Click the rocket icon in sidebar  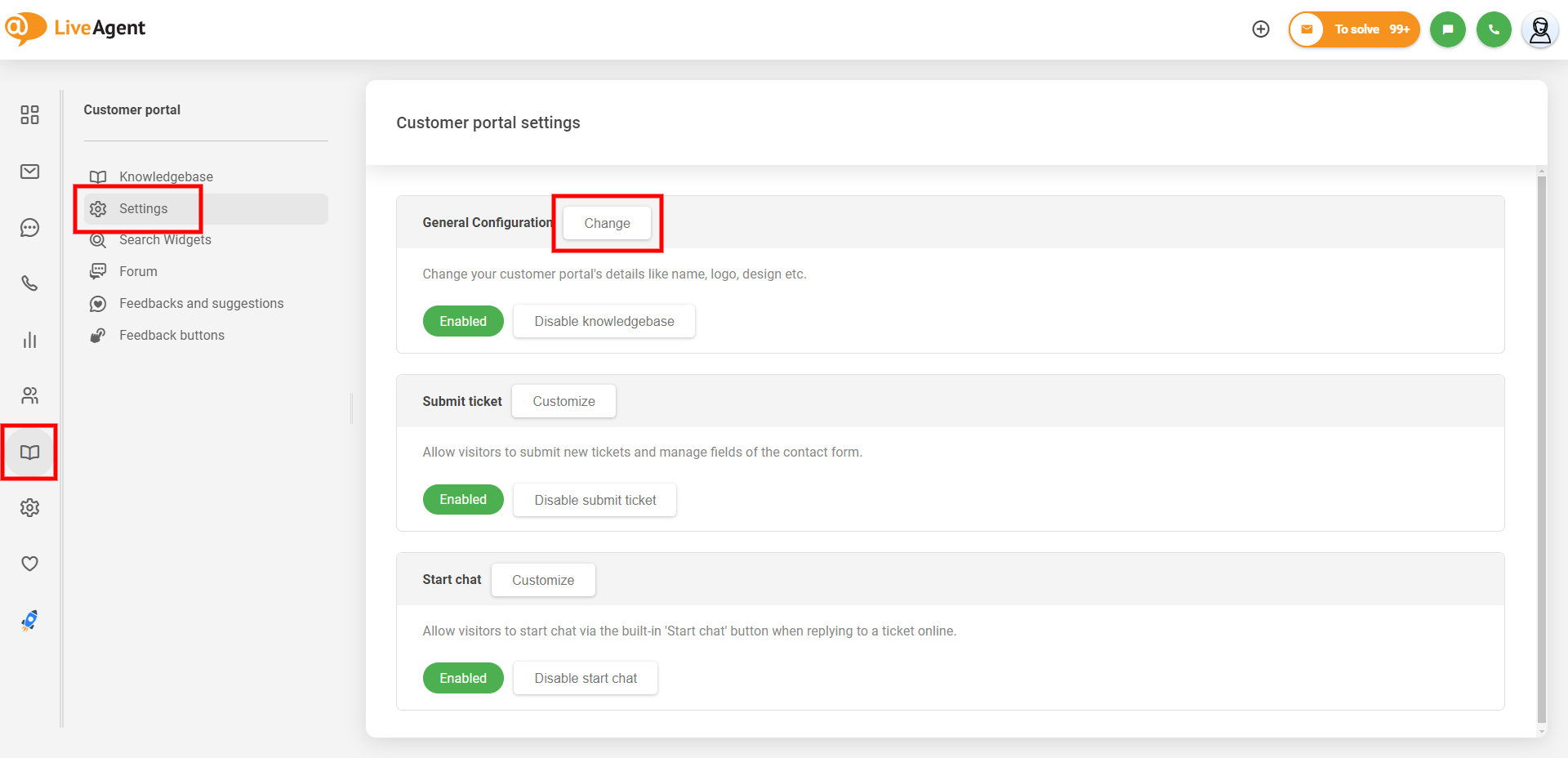coord(30,621)
